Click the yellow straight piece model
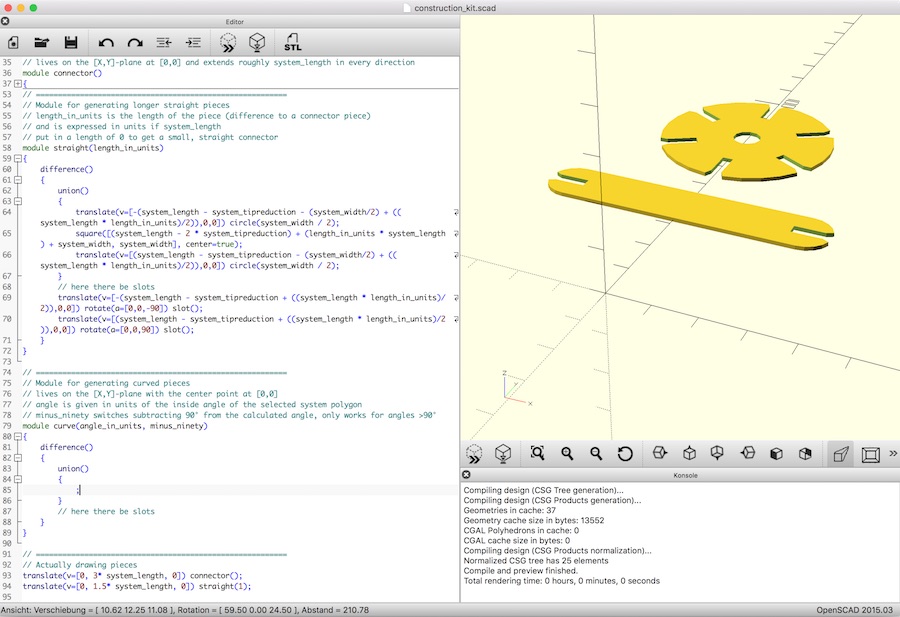 point(690,209)
